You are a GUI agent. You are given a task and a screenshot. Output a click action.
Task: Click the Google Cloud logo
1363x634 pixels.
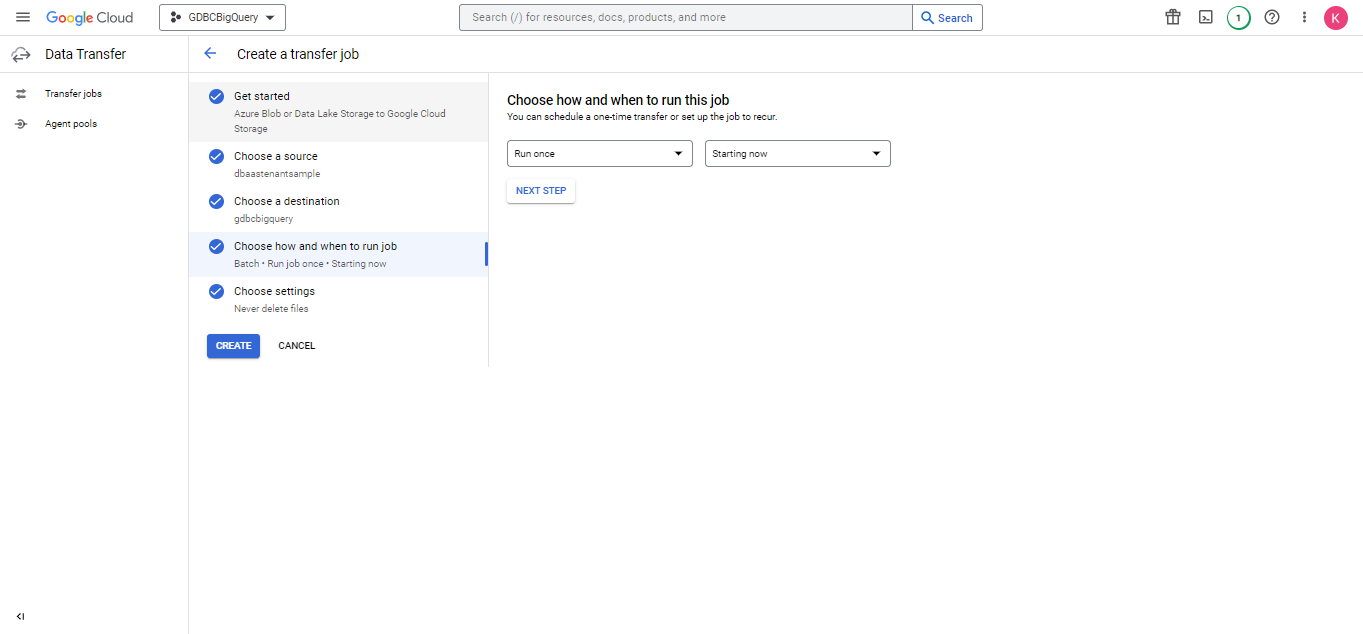[x=90, y=17]
